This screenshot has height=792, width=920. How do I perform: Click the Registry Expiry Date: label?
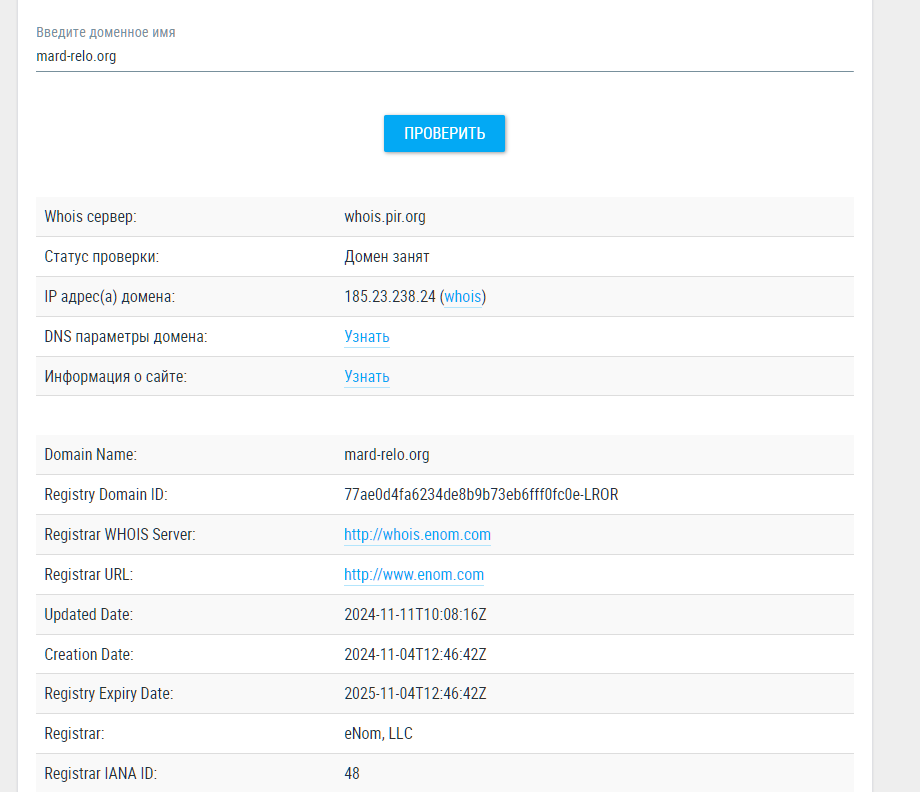(109, 693)
